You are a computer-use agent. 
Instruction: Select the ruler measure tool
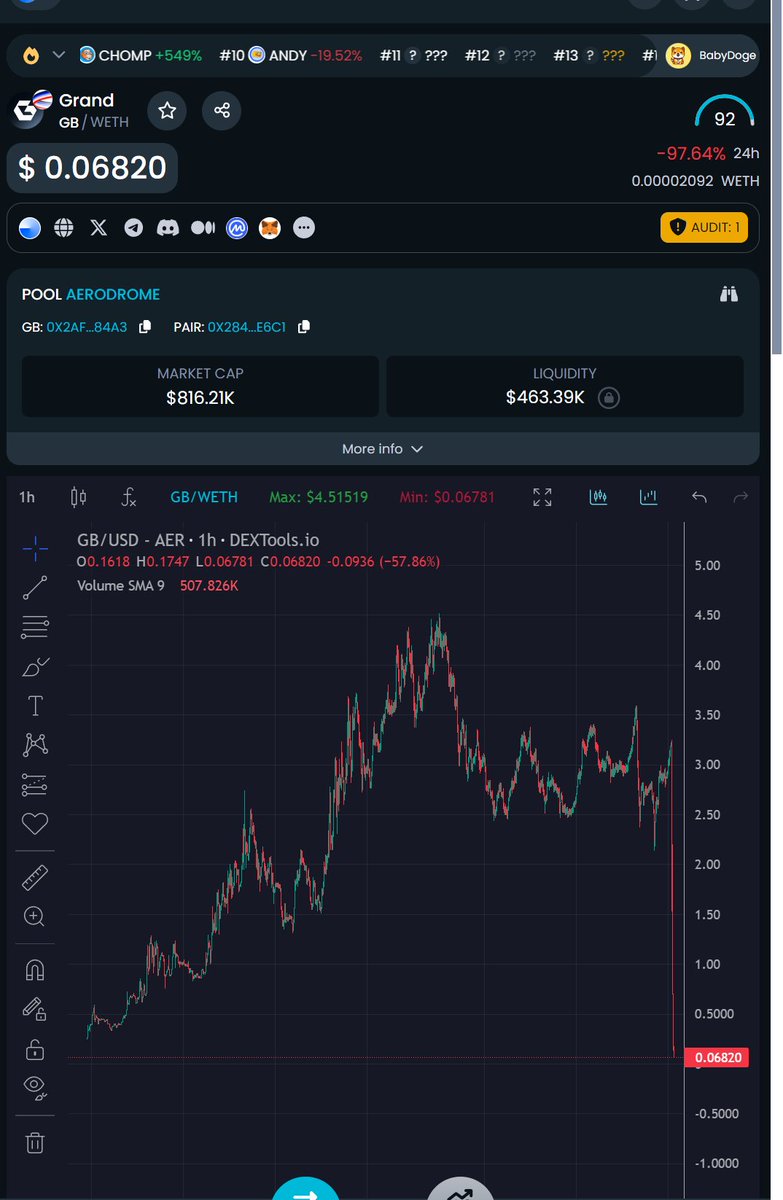point(35,878)
